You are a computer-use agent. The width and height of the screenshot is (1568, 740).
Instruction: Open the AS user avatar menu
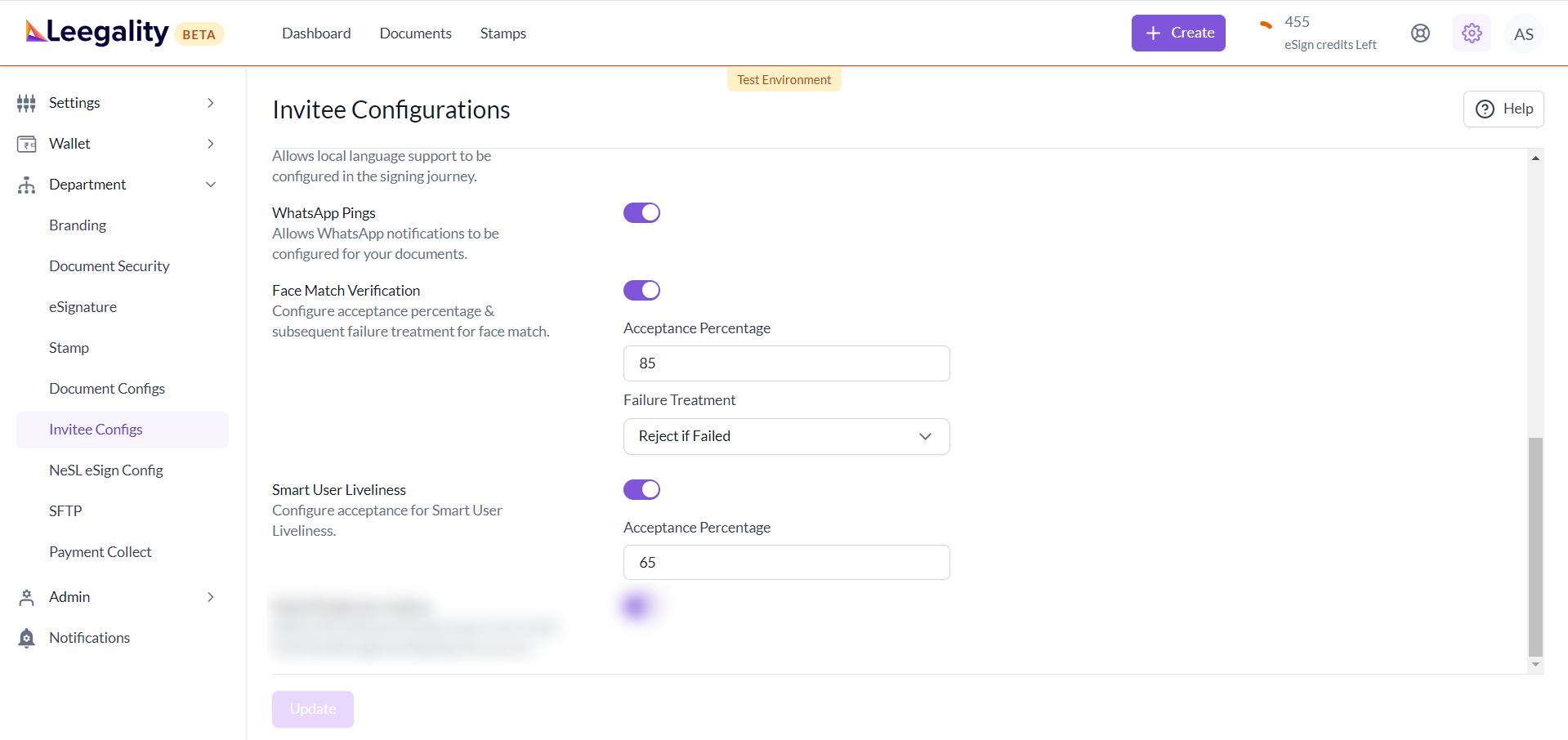point(1522,34)
